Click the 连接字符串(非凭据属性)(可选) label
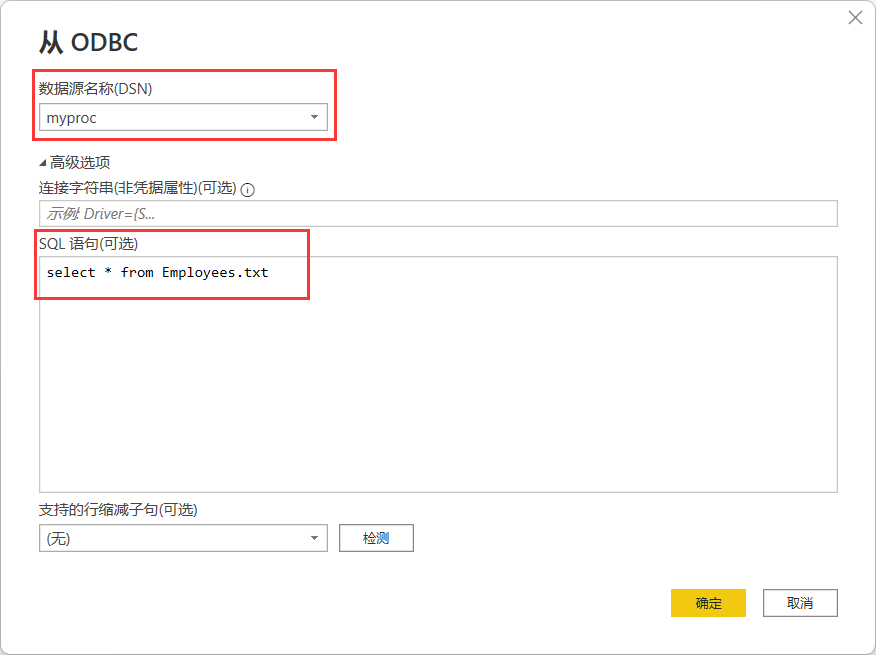876x655 pixels. click(137, 188)
